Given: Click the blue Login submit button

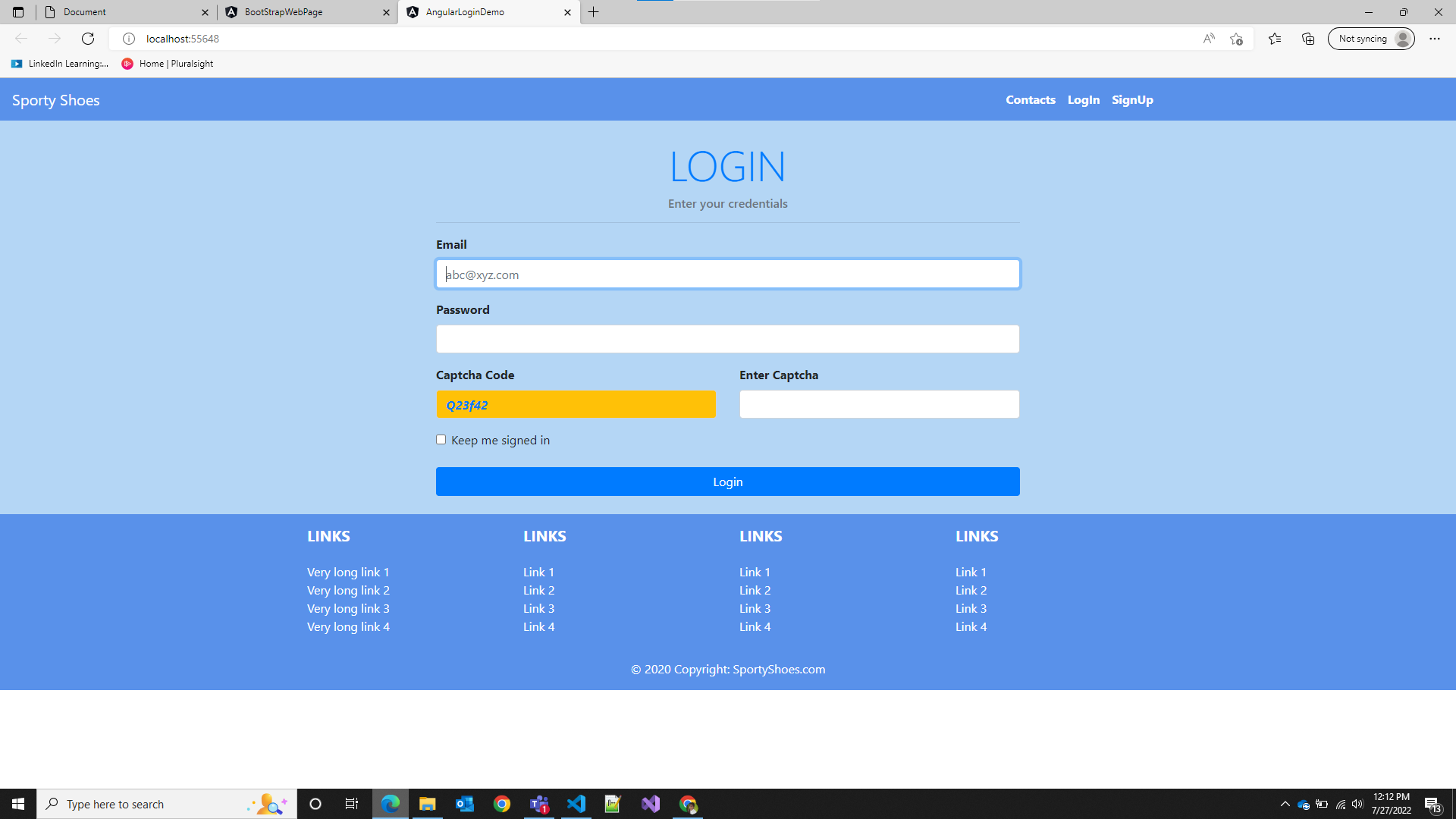Looking at the screenshot, I should [x=727, y=482].
